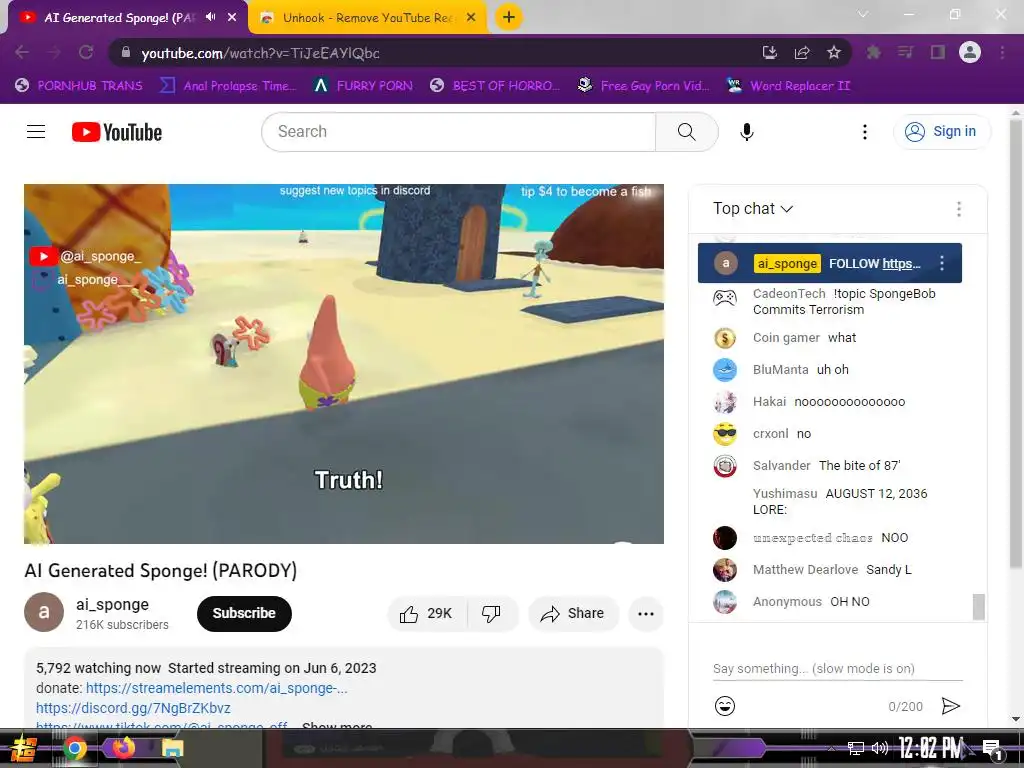Image resolution: width=1024 pixels, height=768 pixels.
Task: Click Salvander's chat avatar
Action: 724,466
